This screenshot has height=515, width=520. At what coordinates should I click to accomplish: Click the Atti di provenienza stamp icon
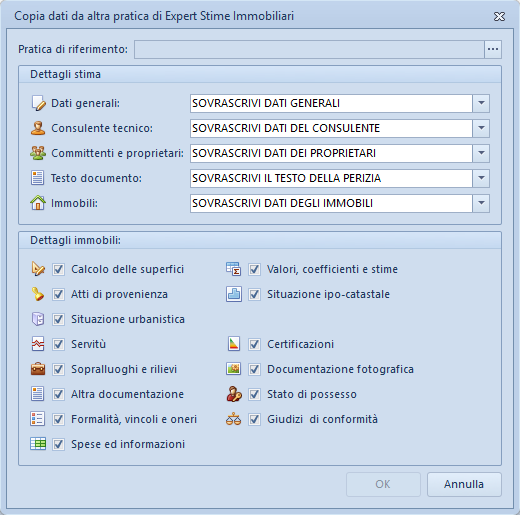tap(38, 294)
